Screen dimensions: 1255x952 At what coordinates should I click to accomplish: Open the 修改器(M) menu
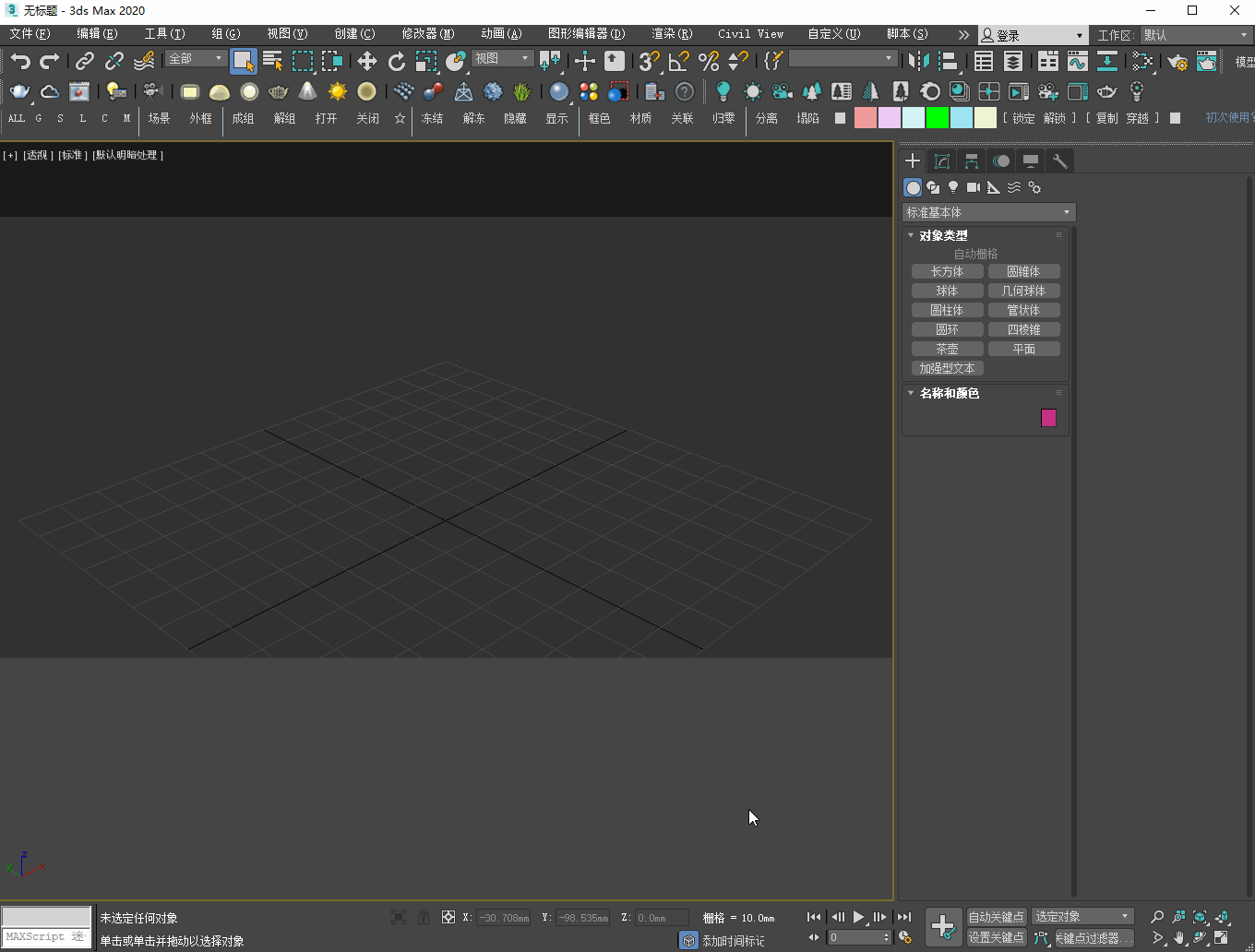428,33
